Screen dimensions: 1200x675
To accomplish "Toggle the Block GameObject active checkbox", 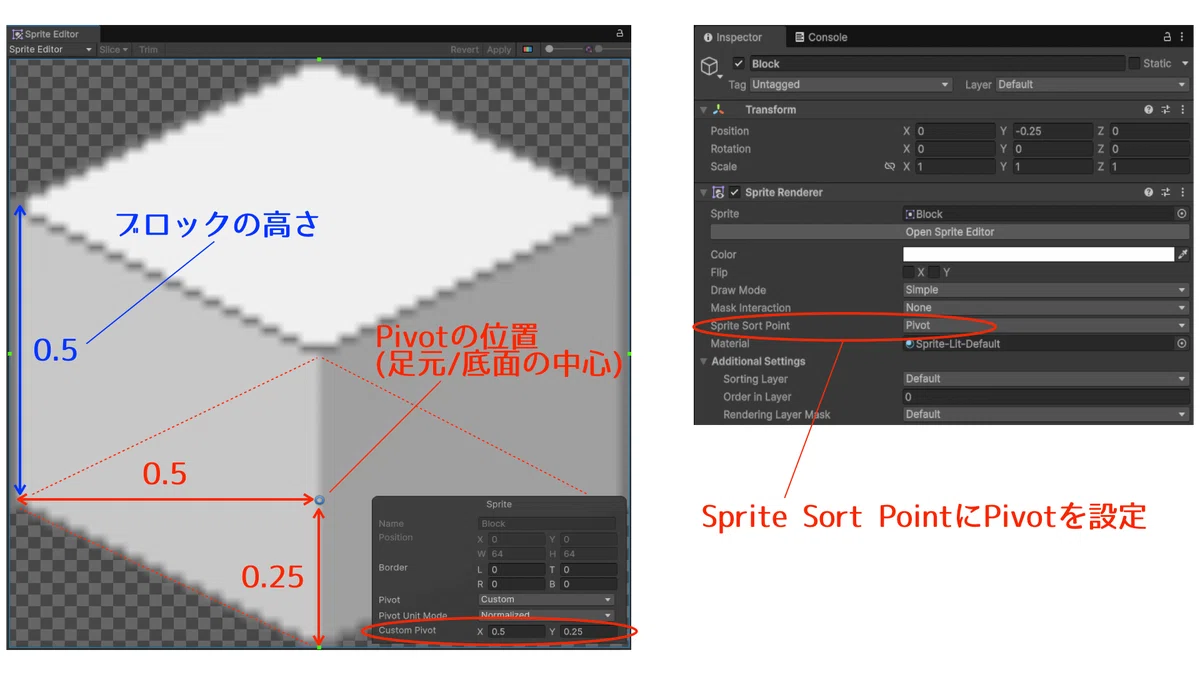I will pos(739,64).
